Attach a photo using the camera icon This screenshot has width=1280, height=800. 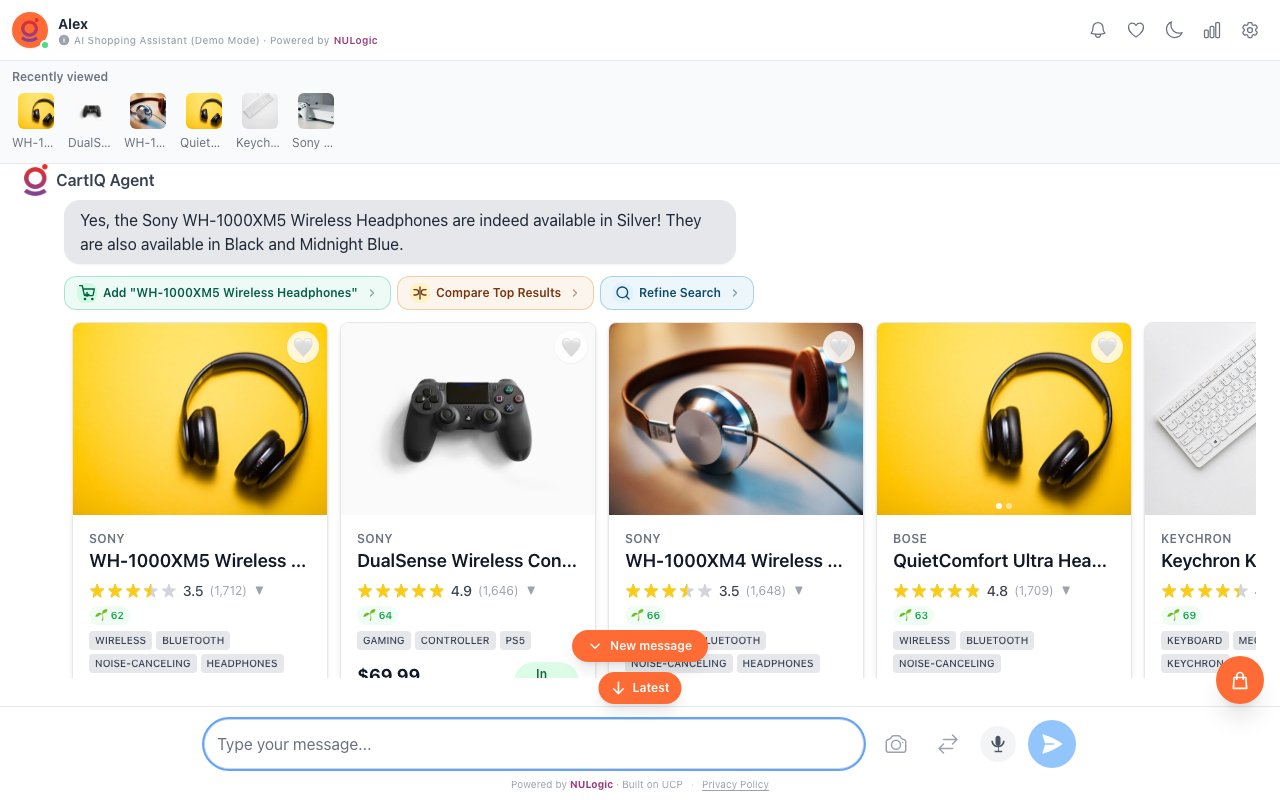(896, 744)
